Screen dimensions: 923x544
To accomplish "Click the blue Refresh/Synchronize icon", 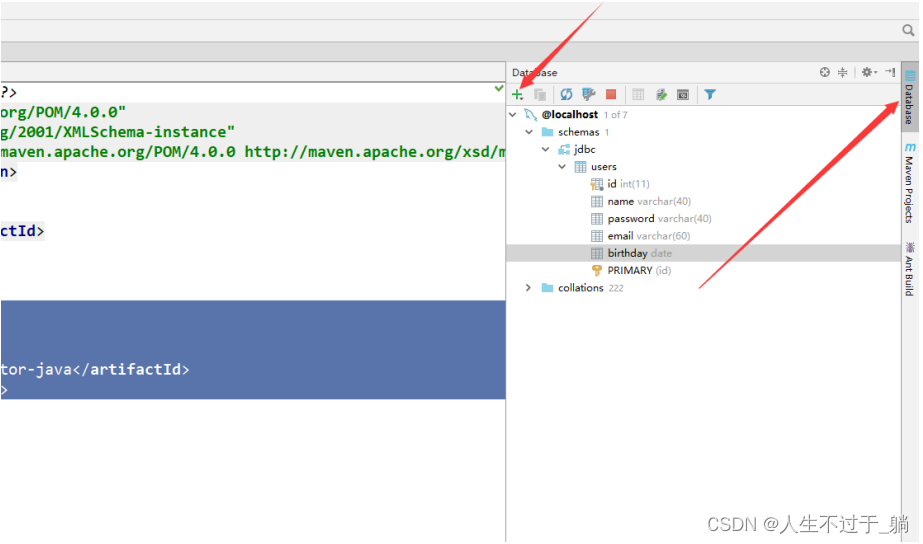I will [x=566, y=94].
